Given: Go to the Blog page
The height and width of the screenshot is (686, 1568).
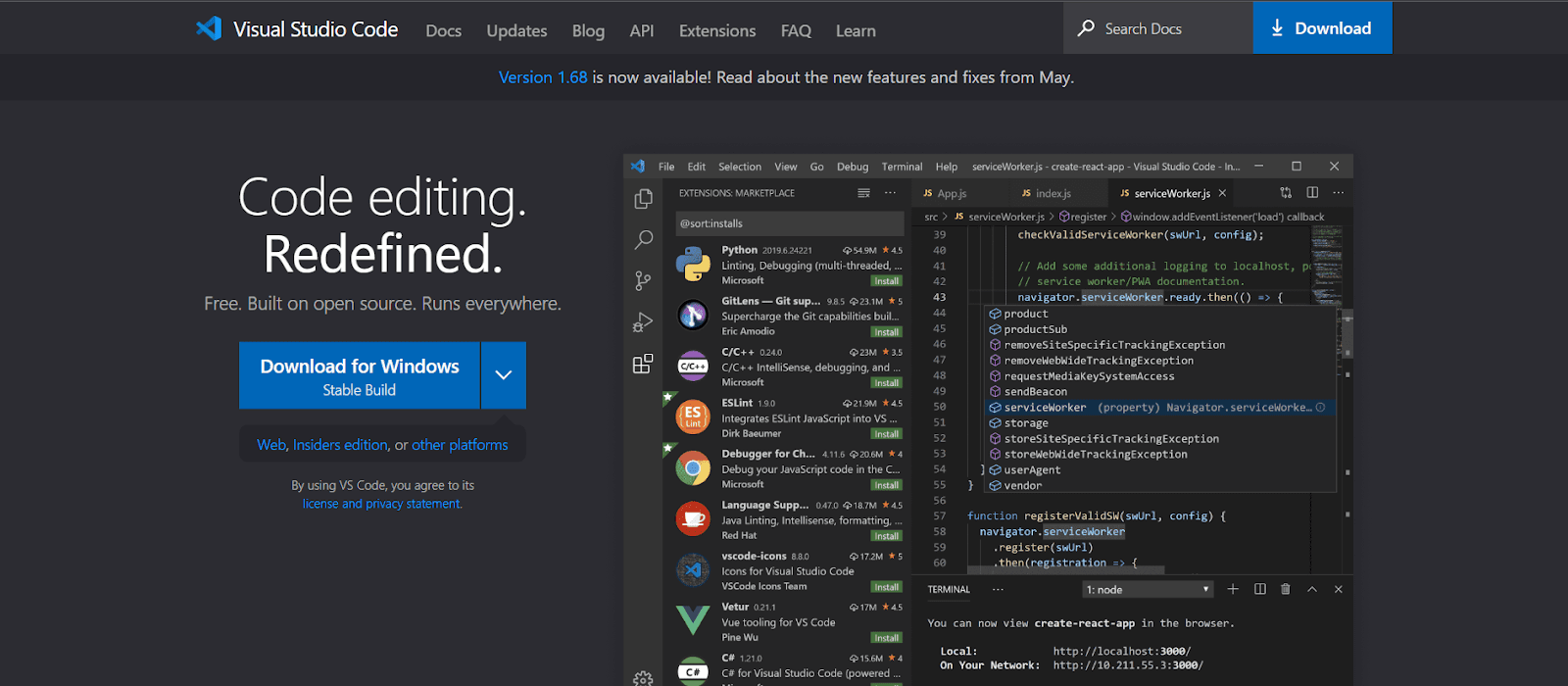Looking at the screenshot, I should 588,30.
